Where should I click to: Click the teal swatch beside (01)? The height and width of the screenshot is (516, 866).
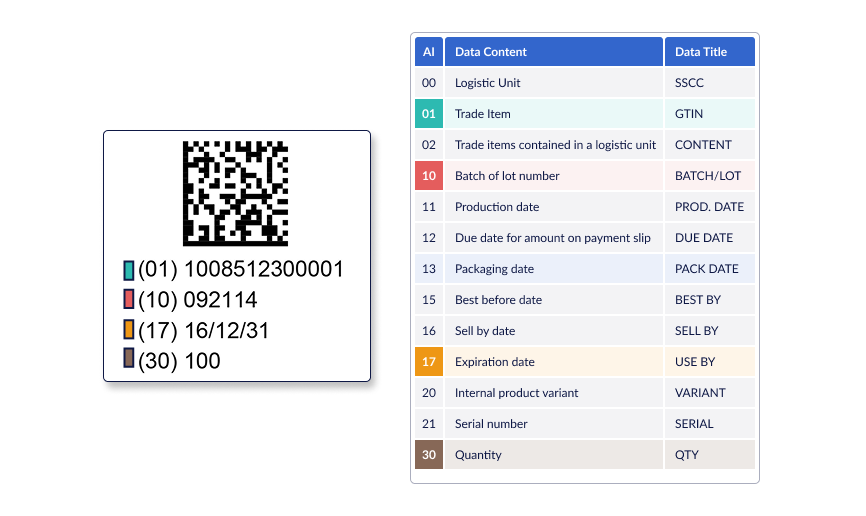[x=129, y=270]
